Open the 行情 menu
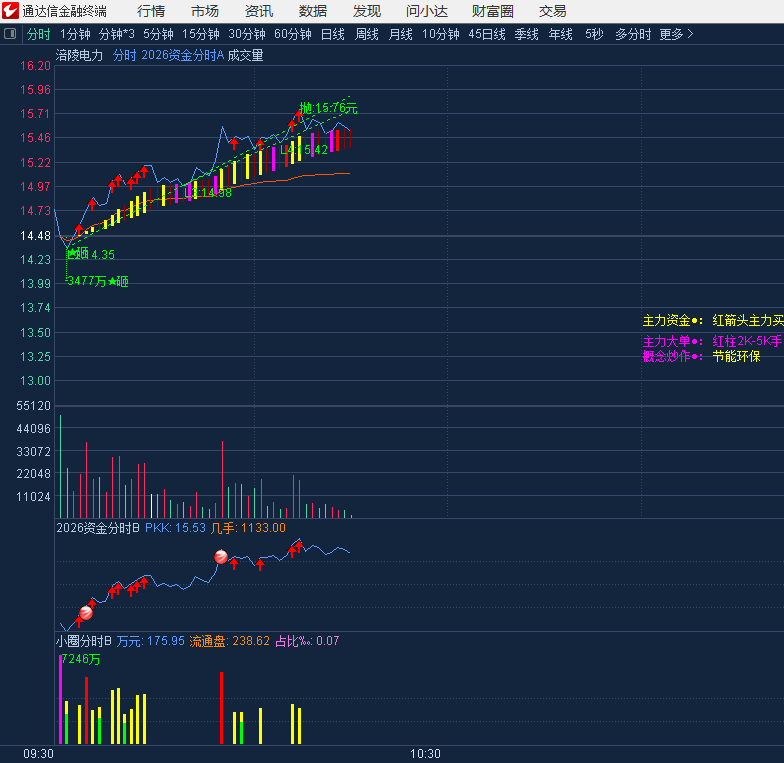This screenshot has width=784, height=763. coord(151,11)
